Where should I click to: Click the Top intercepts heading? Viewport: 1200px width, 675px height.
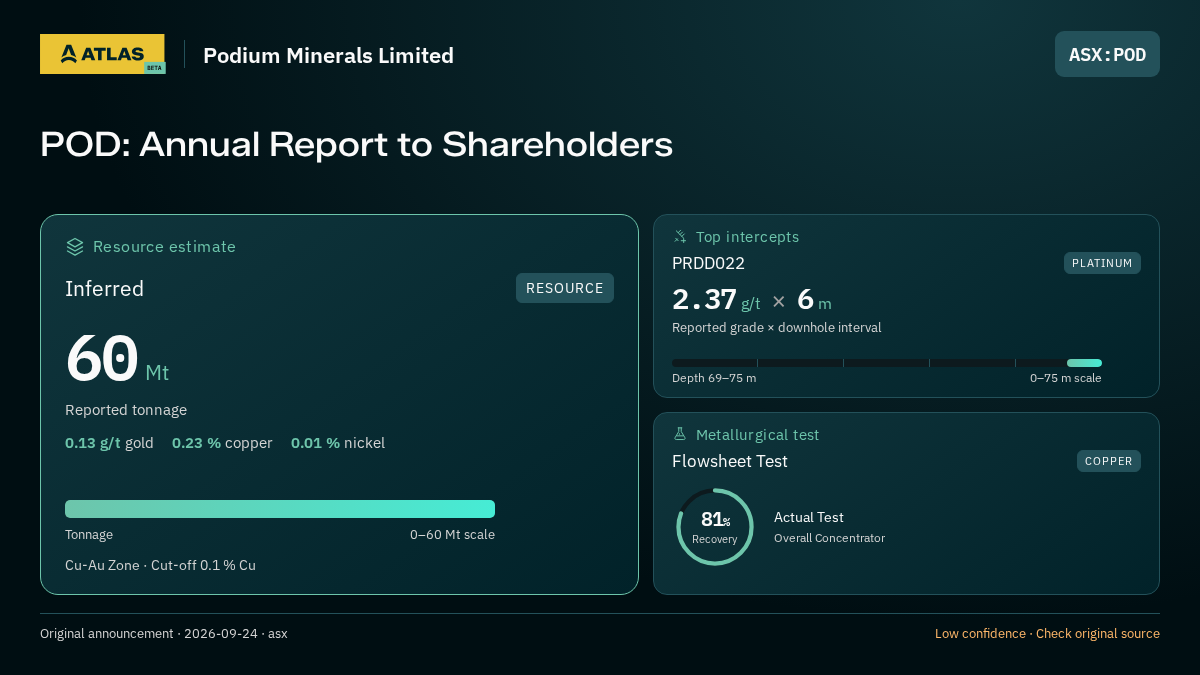click(x=747, y=237)
